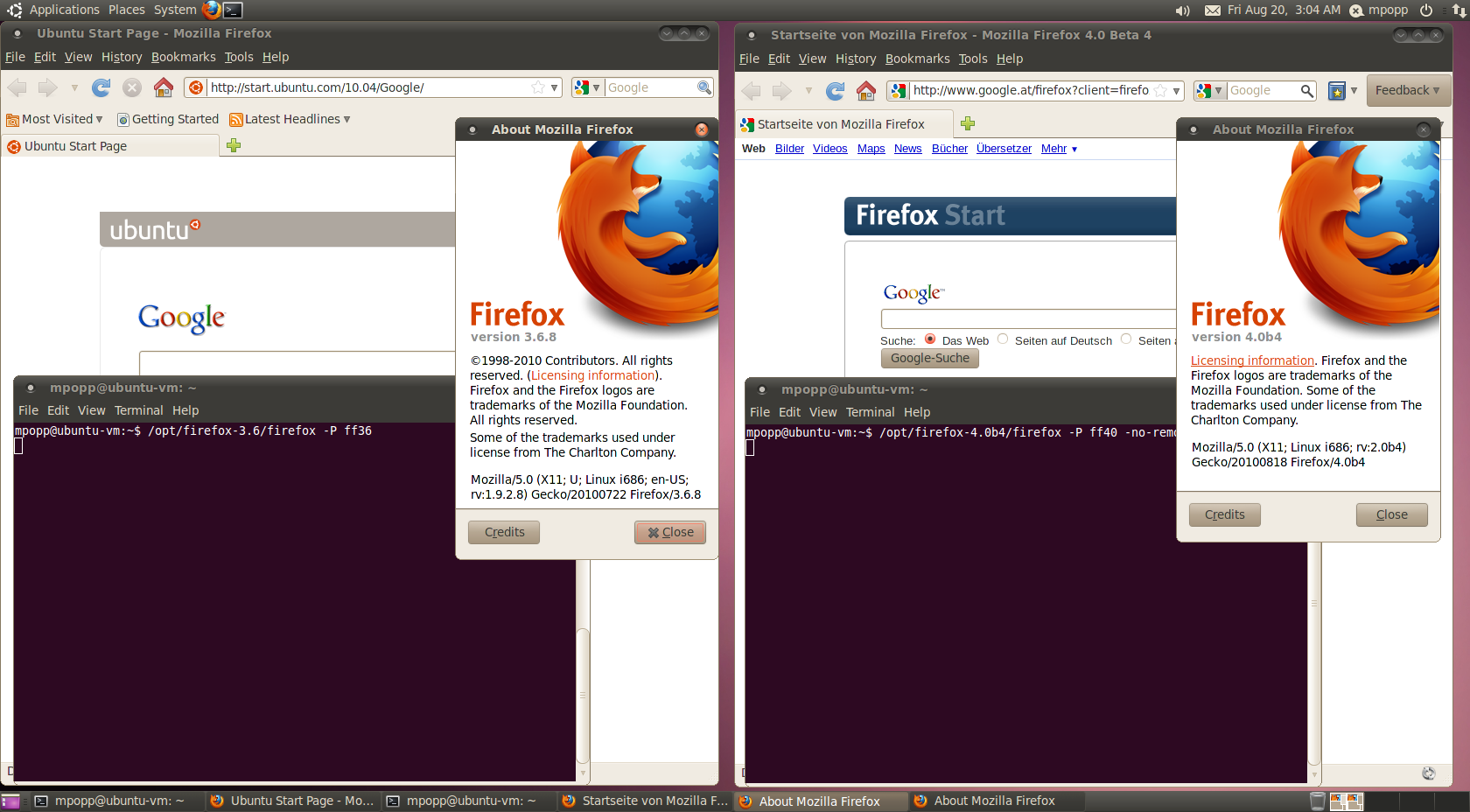This screenshot has height=812, width=1470.
Task: Open History menu in Firefox 3.6
Action: pyautogui.click(x=122, y=57)
